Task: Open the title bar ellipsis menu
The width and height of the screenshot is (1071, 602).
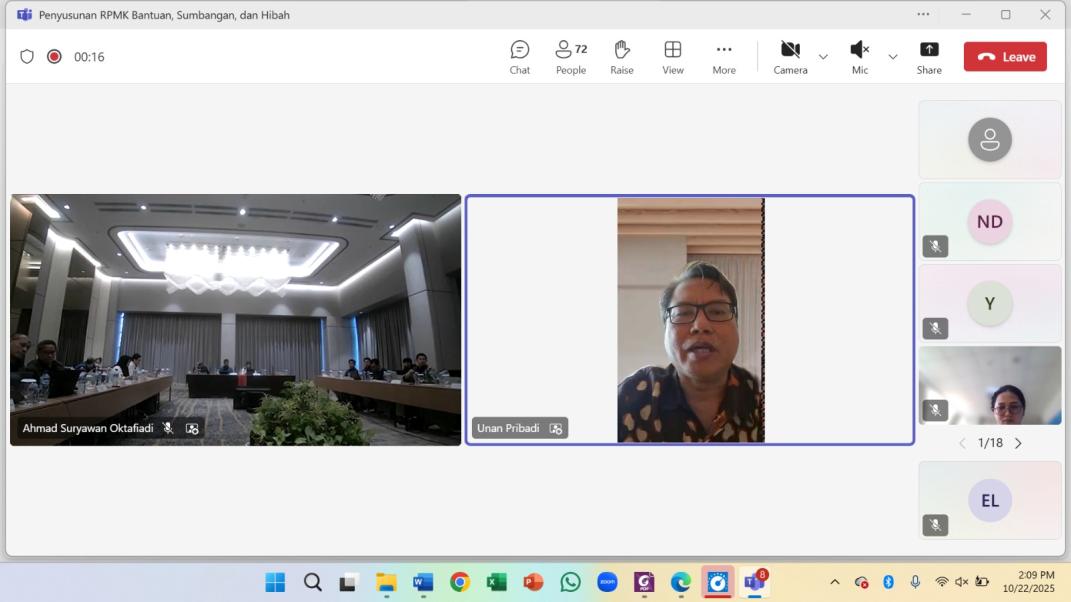Action: (x=923, y=14)
